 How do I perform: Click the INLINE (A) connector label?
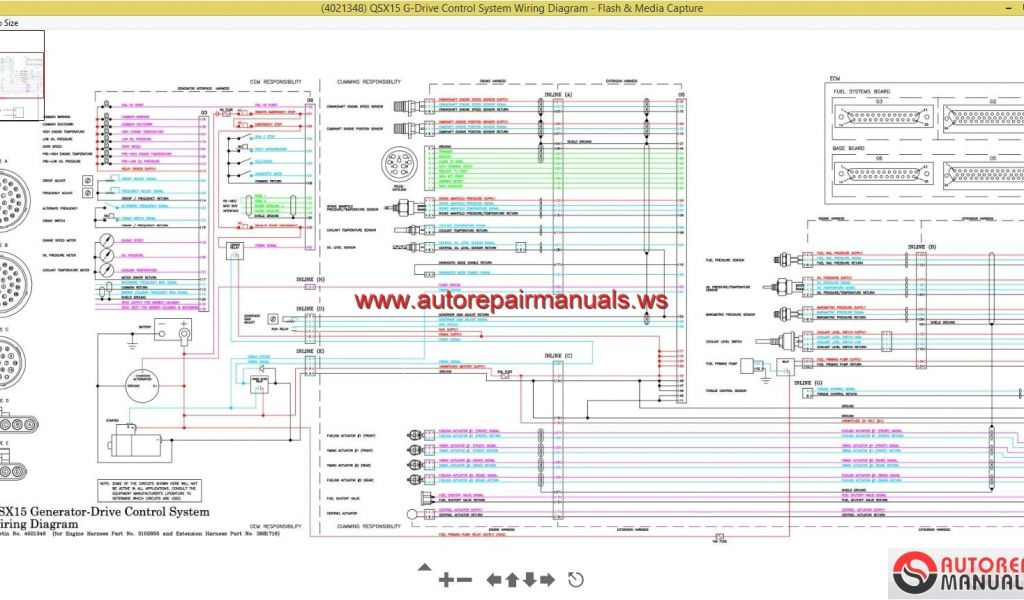556,94
